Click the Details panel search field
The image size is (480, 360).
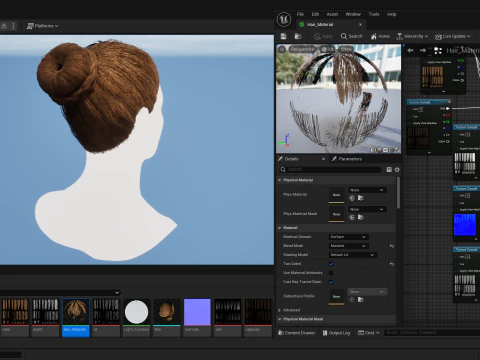pyautogui.click(x=331, y=170)
